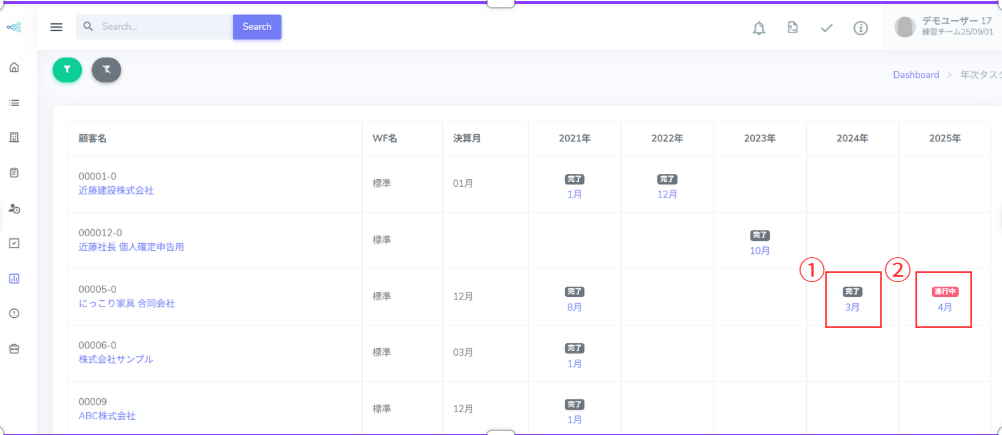This screenshot has height=435, width=1002.
Task: Open the bar chart icon in sidebar
Action: [x=14, y=278]
